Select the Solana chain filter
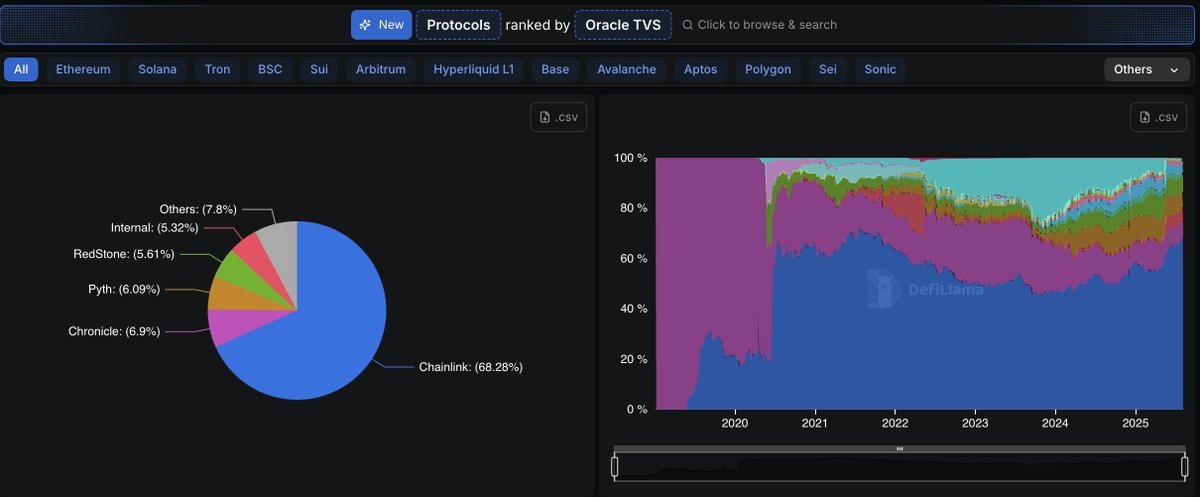The height and width of the screenshot is (497, 1200). (x=157, y=69)
